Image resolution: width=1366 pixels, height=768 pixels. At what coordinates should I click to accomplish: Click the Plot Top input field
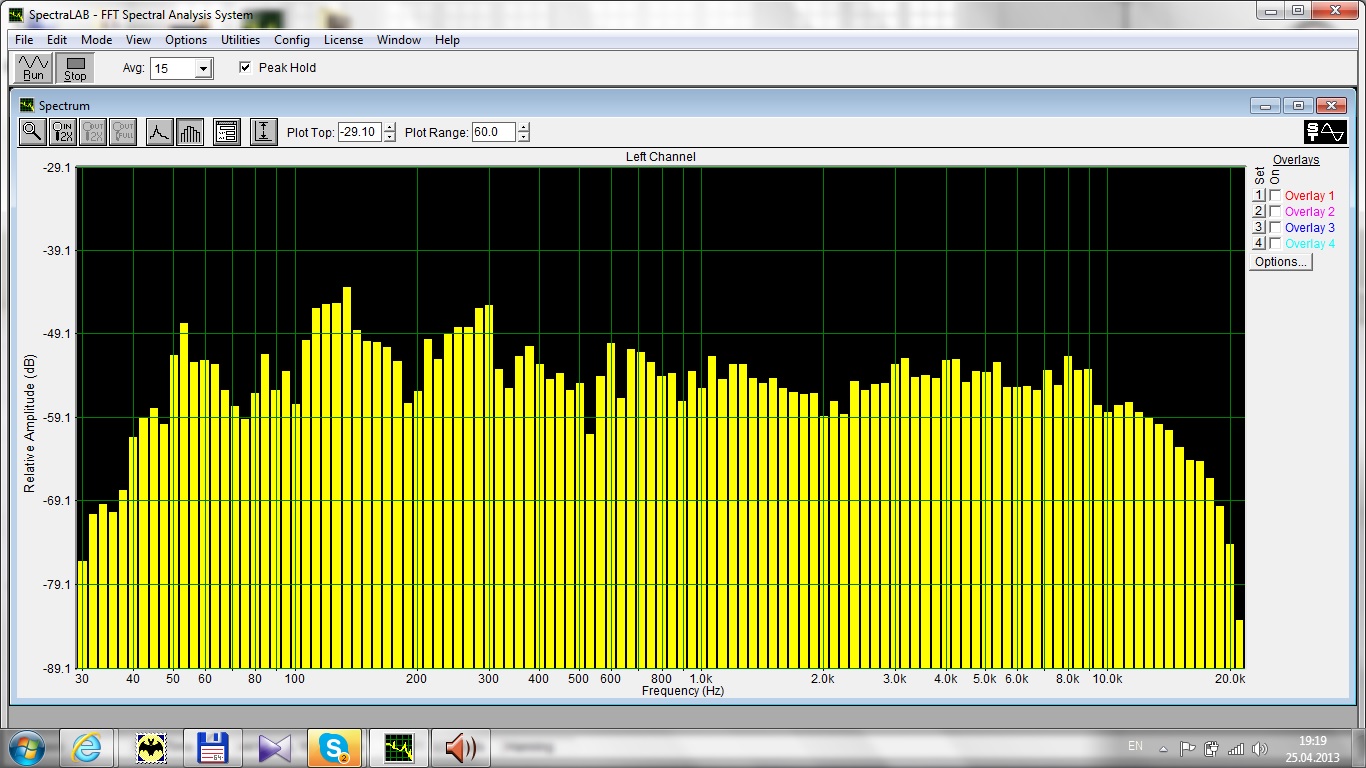pos(359,132)
